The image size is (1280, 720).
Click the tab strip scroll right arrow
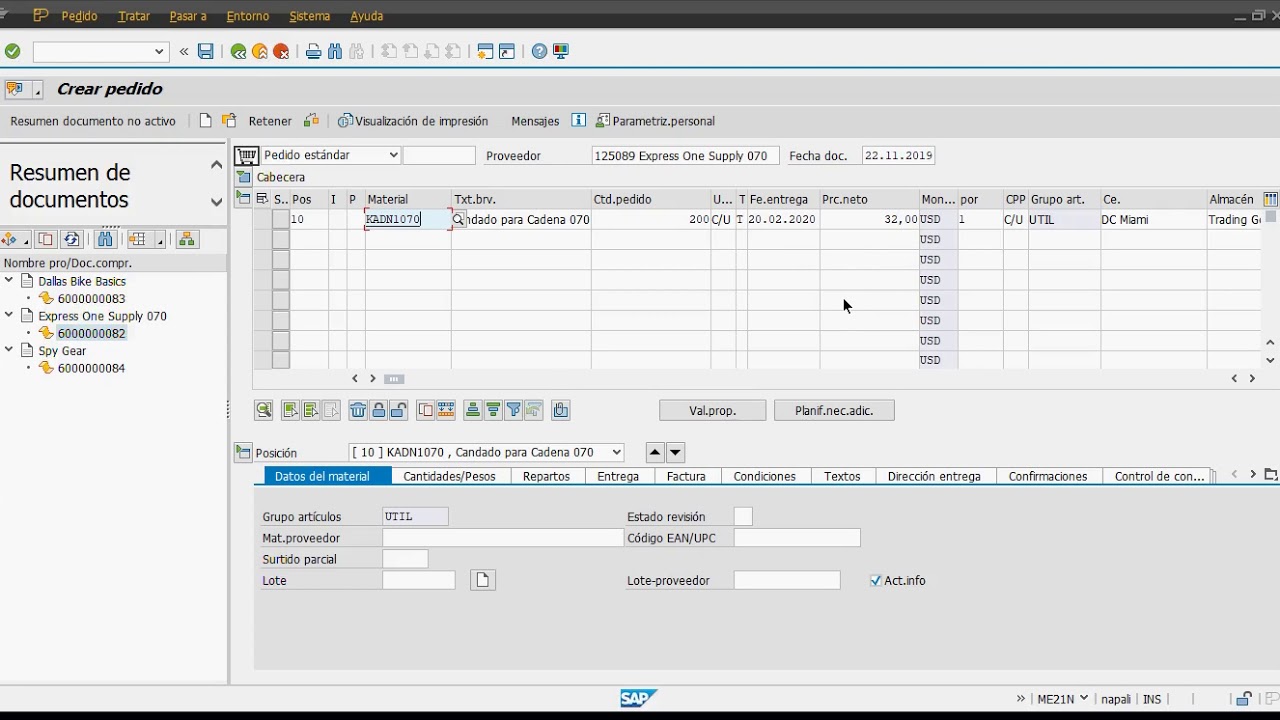1252,475
